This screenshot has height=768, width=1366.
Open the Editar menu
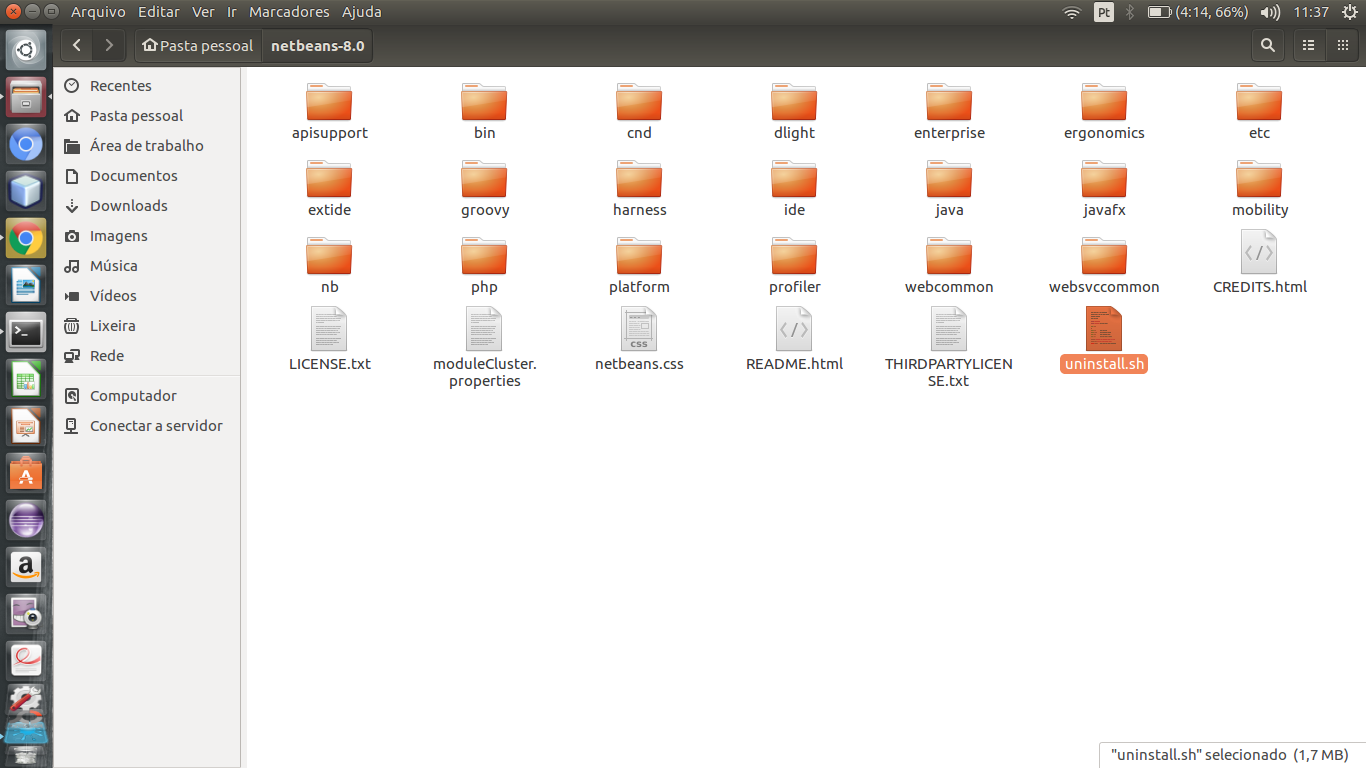pyautogui.click(x=158, y=12)
